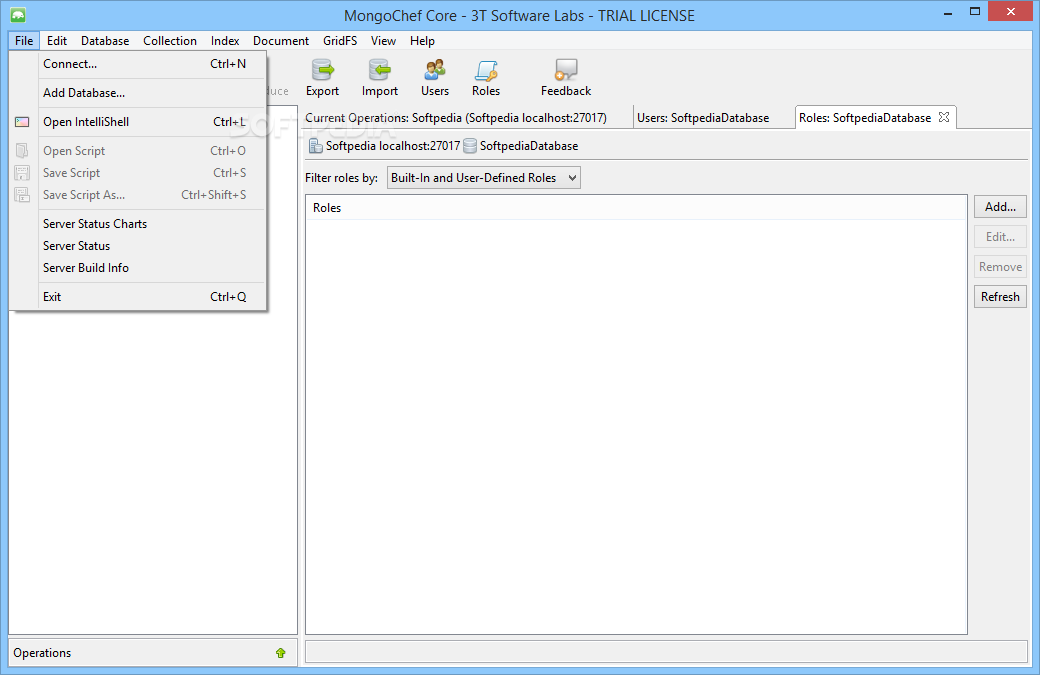Minimize the MongoChef window
1040x675 pixels.
(948, 13)
